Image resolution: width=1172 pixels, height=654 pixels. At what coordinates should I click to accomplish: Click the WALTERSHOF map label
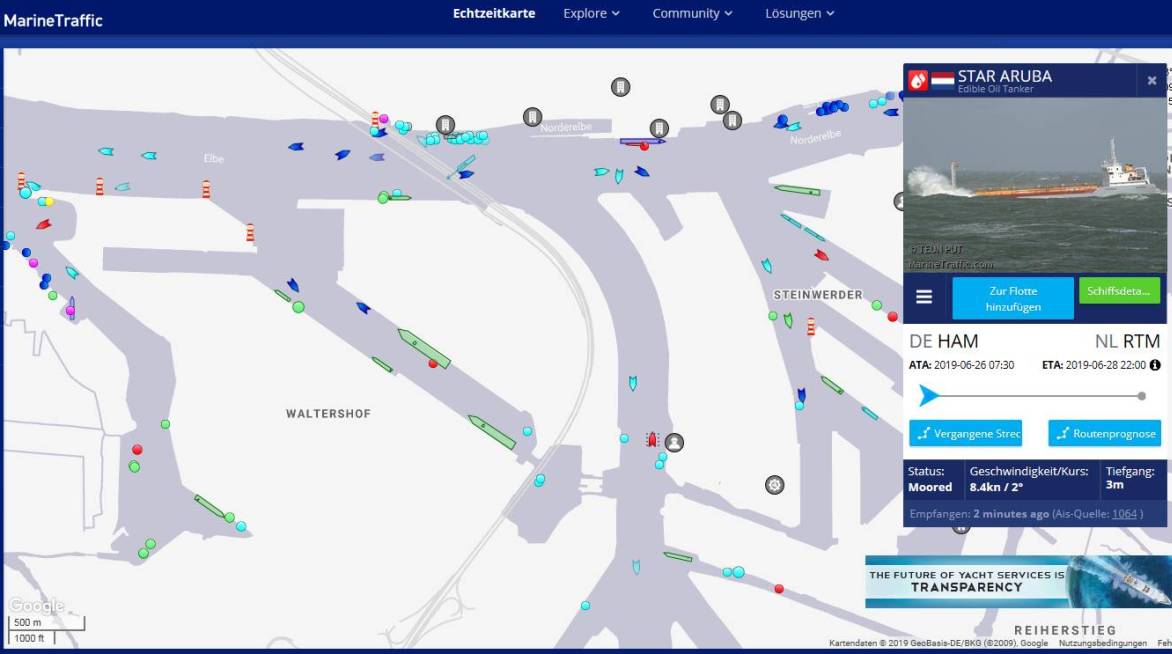328,413
